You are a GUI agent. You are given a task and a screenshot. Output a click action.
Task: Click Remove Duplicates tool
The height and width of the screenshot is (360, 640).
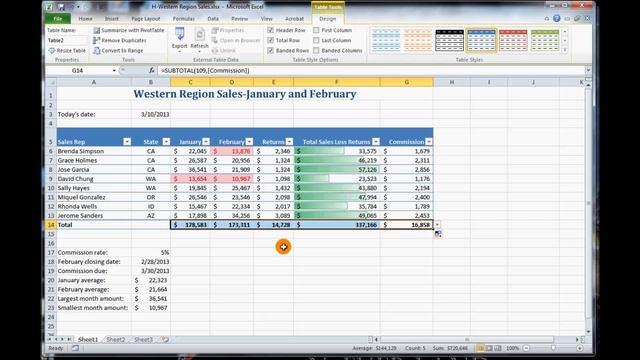(120, 40)
